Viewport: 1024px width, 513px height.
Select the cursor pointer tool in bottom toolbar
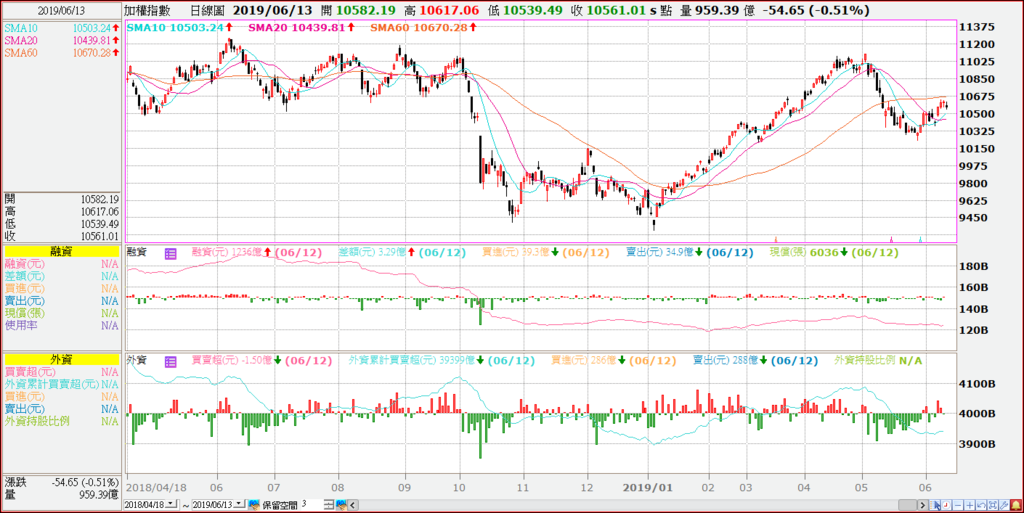point(935,505)
